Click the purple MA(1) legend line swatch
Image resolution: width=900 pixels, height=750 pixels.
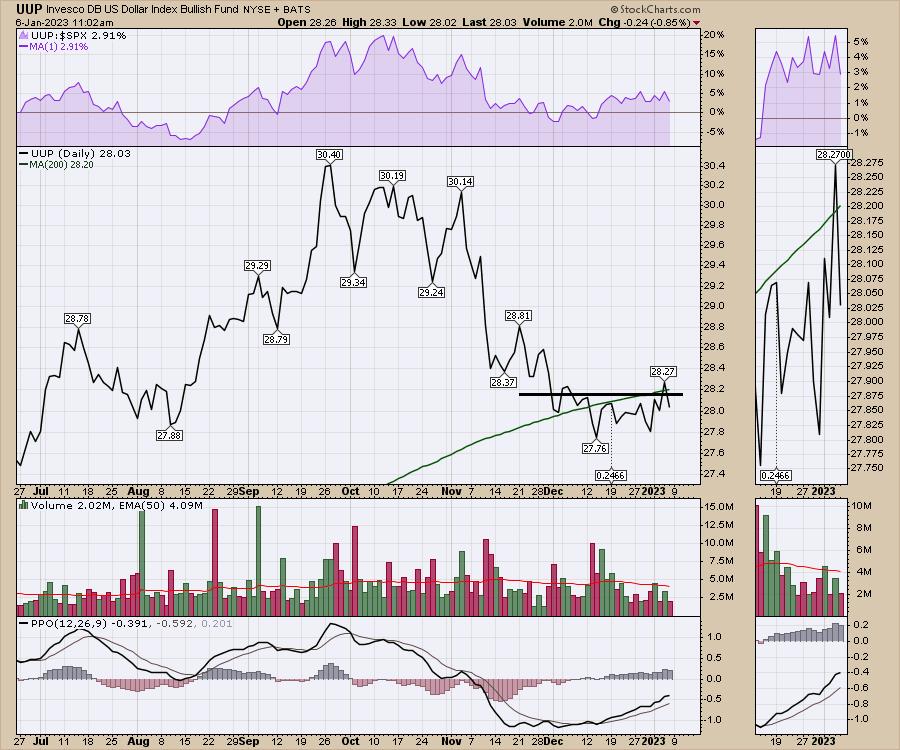24,46
